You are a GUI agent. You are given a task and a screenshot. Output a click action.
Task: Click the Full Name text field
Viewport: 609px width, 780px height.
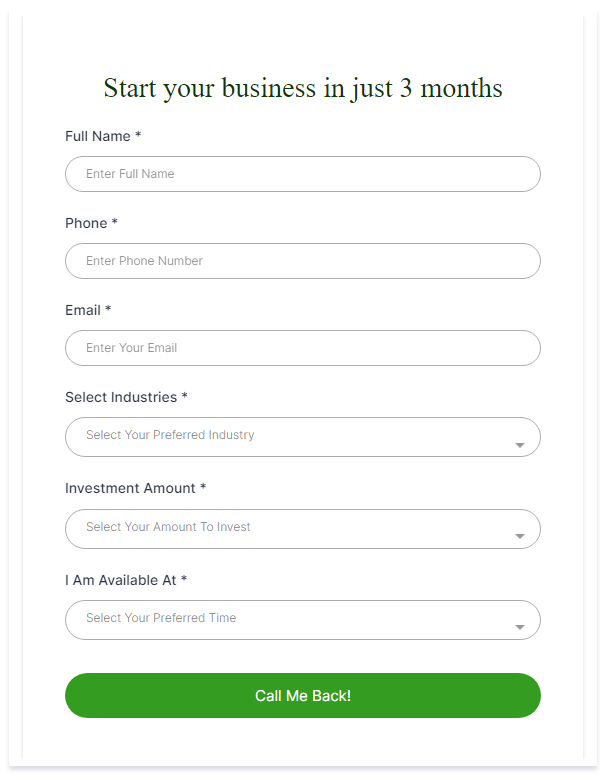303,174
